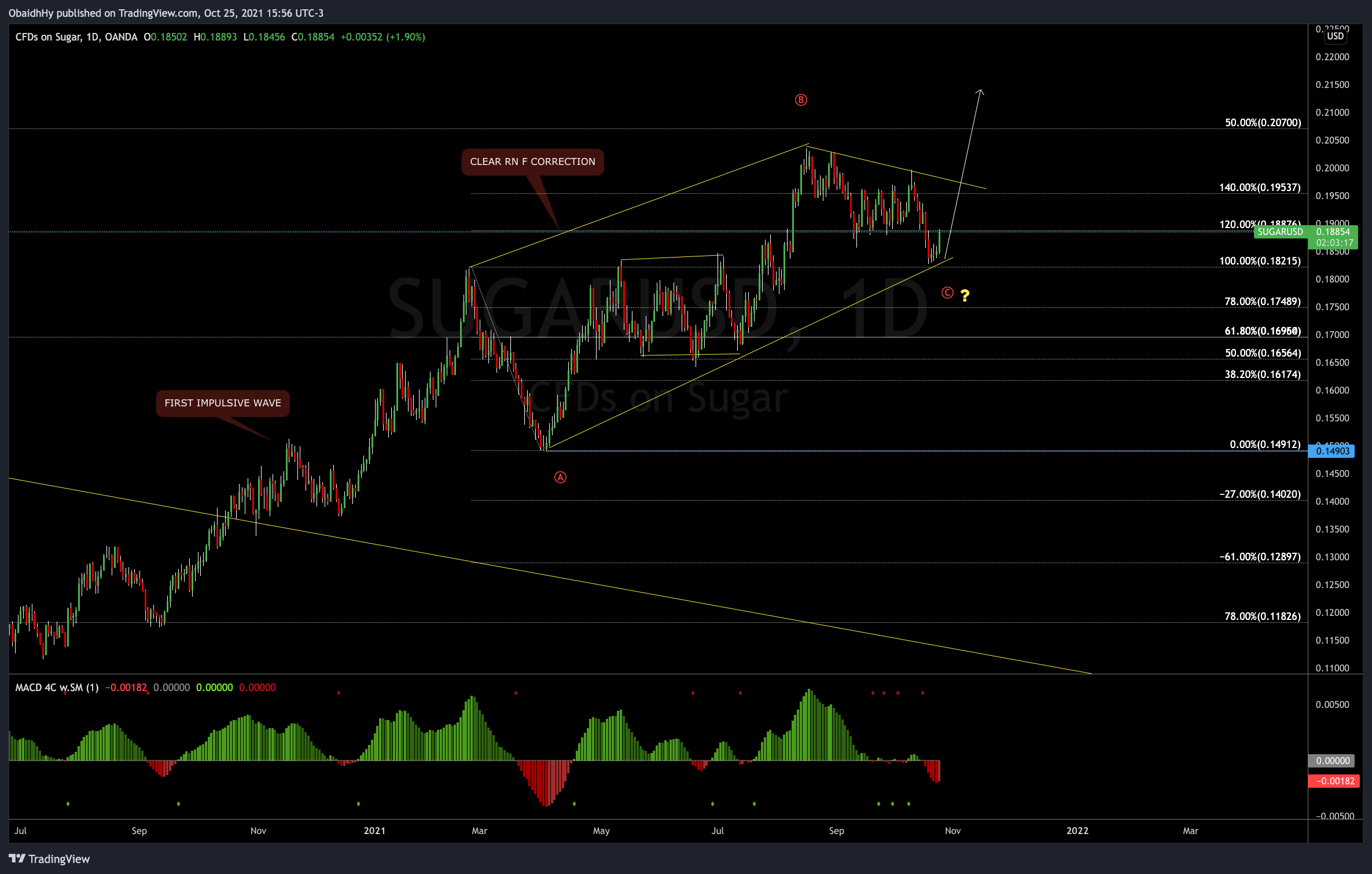Select the CLEAR RN F CORRECTION callout
Image resolution: width=1372 pixels, height=874 pixels.
click(x=532, y=162)
